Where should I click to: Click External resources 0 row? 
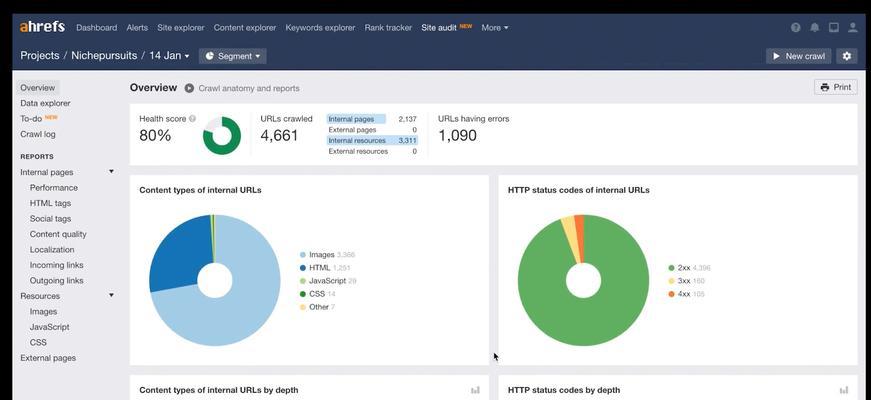372,151
